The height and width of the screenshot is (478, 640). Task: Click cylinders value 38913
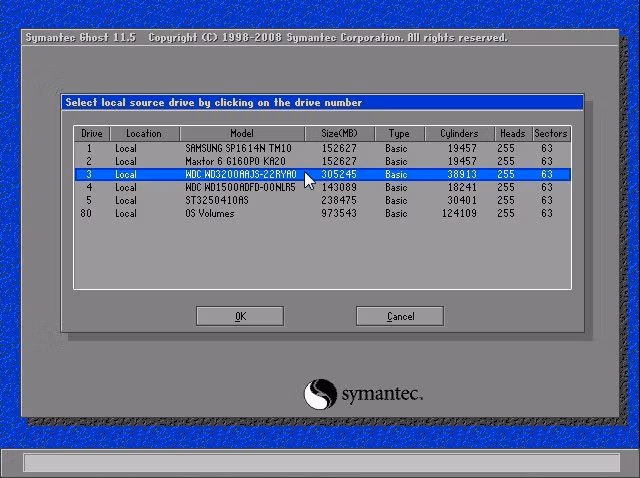coord(462,174)
